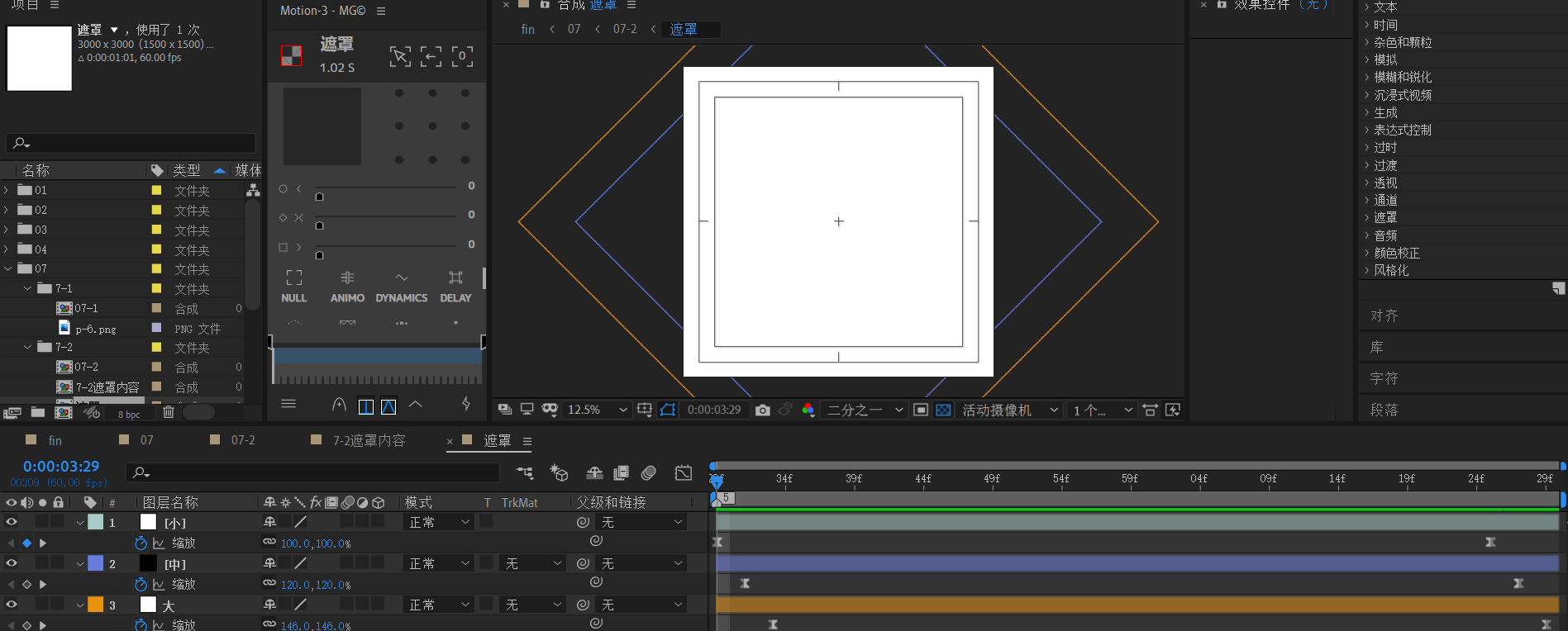Open the Motion-3 panel menu
The height and width of the screenshot is (631, 1568).
coord(381,11)
